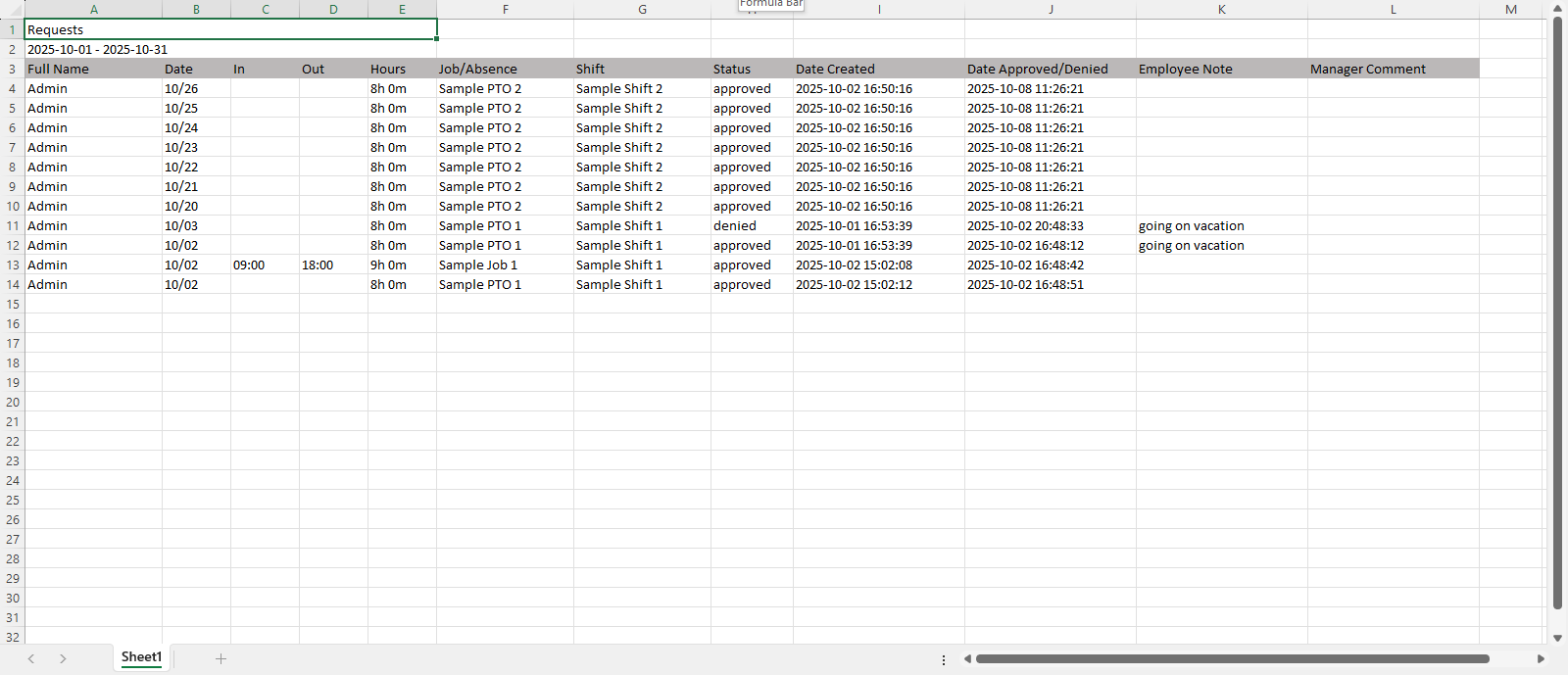Viewport: 1568px width, 675px height.
Task: Select row 11 by its row header
Action: [13, 225]
